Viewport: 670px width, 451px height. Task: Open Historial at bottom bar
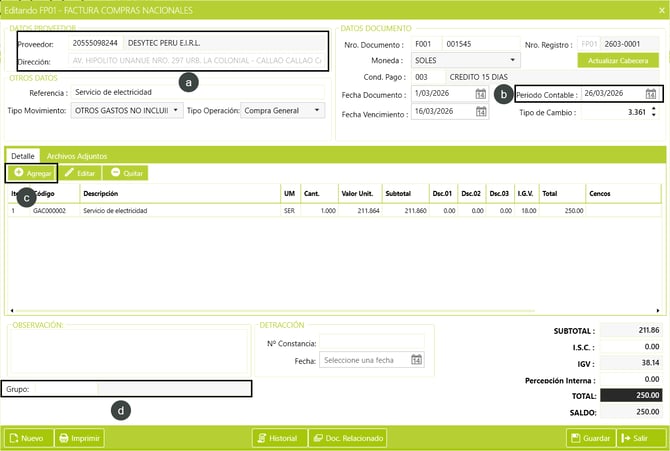pos(277,438)
